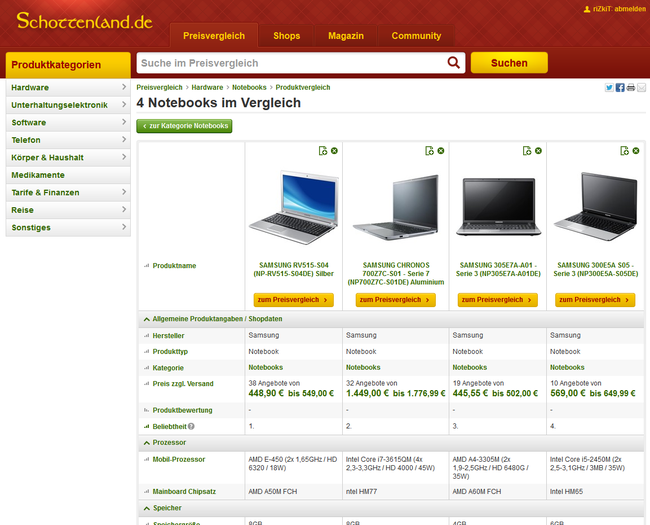Remove Samsung 300E5A S05 from comparison
650x525 pixels.
tap(635, 151)
